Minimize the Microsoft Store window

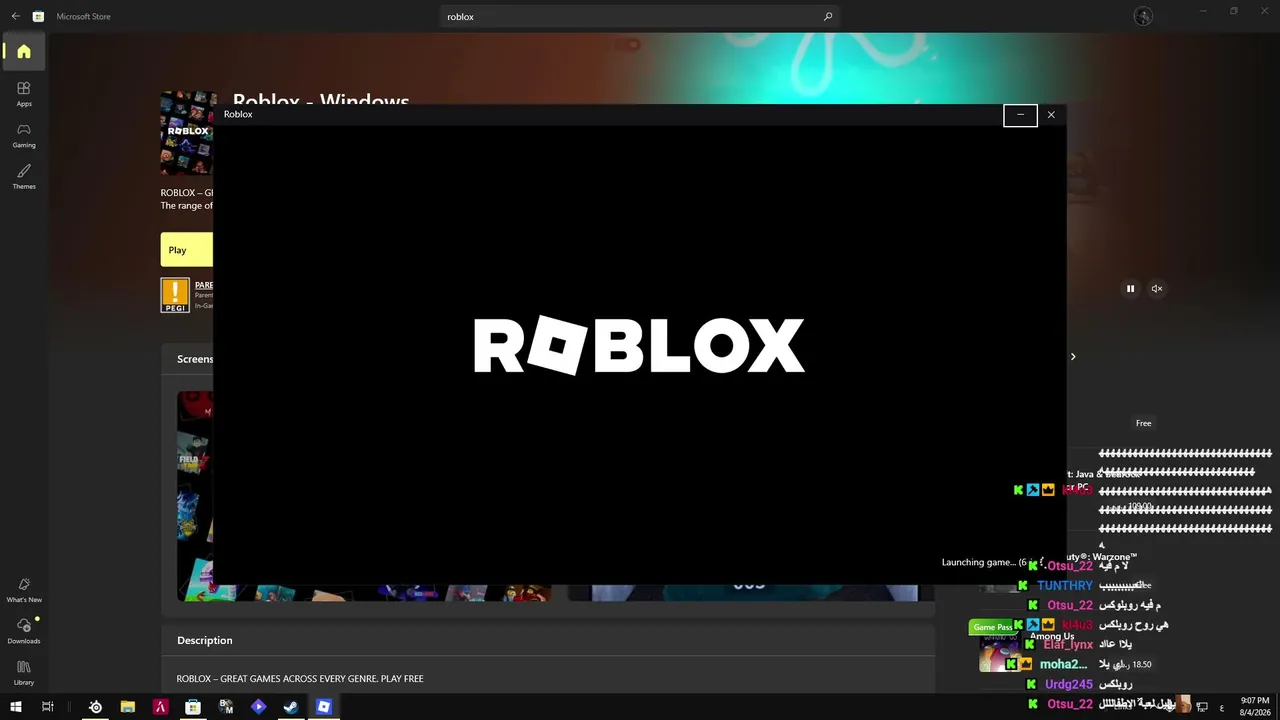tap(1203, 11)
